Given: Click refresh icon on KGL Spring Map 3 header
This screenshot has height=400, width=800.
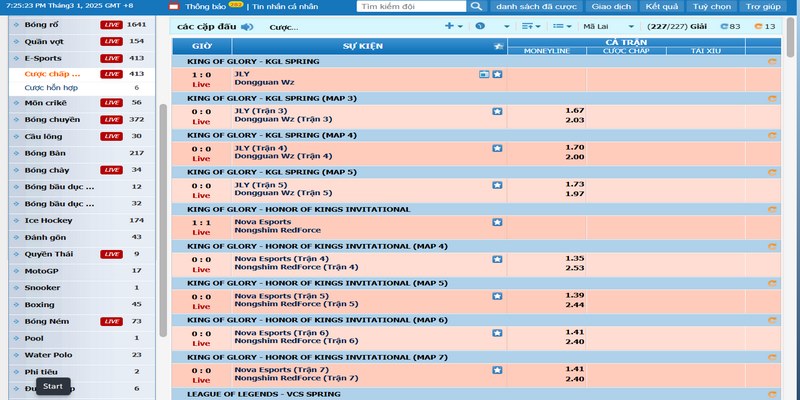Looking at the screenshot, I should pos(771,98).
